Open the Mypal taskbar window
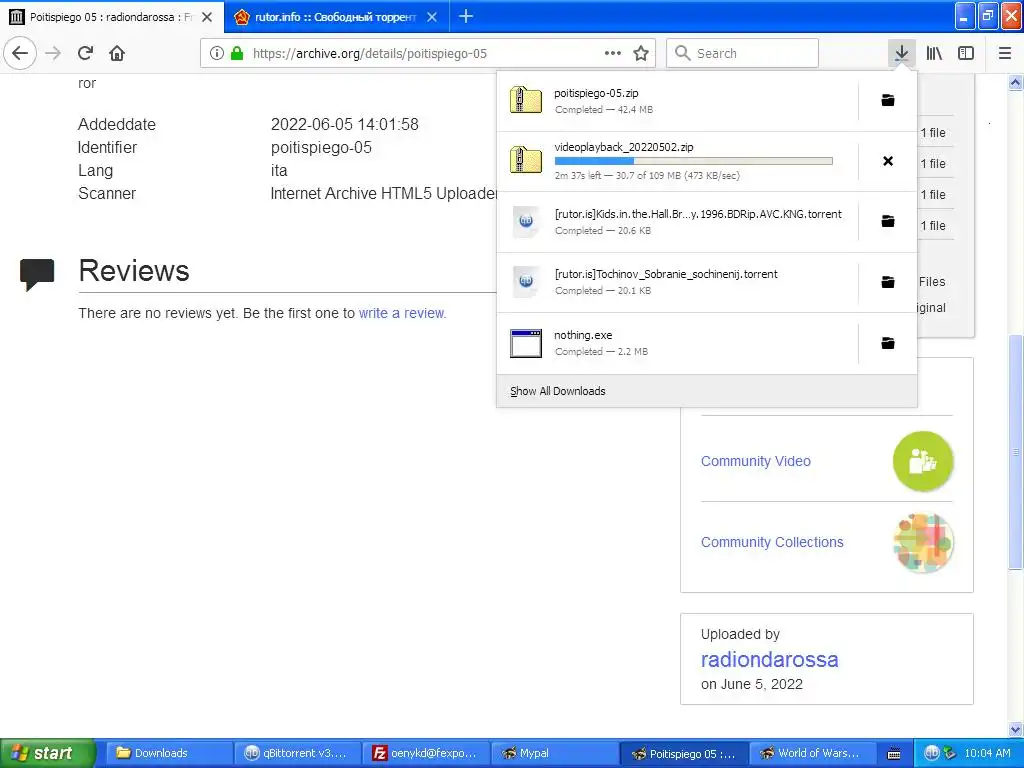Viewport: 1024px width, 768px height. [x=552, y=753]
